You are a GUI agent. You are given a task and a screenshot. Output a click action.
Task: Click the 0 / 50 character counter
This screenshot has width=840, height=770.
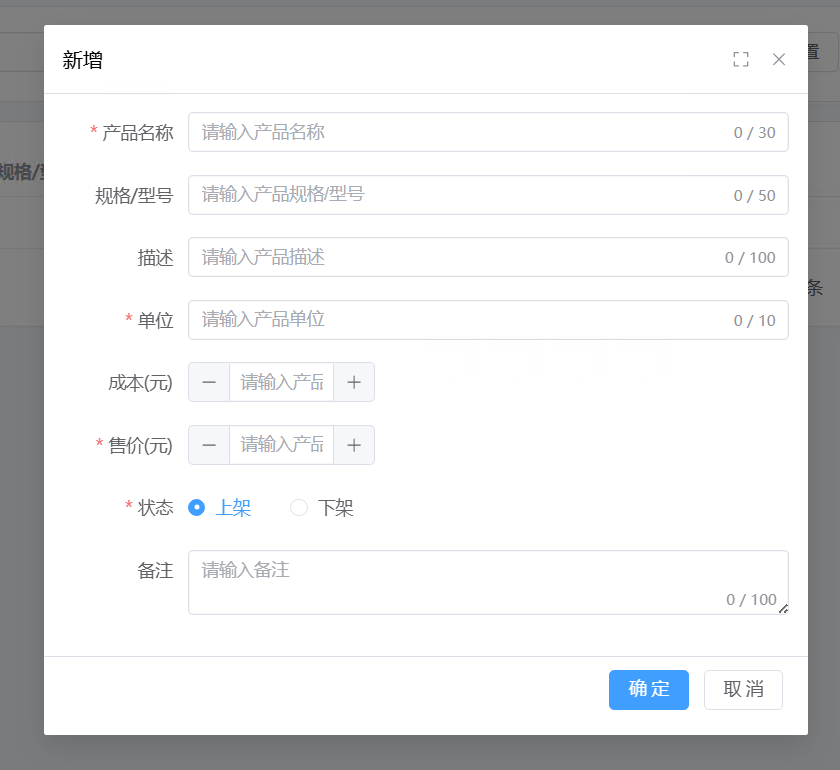click(754, 196)
